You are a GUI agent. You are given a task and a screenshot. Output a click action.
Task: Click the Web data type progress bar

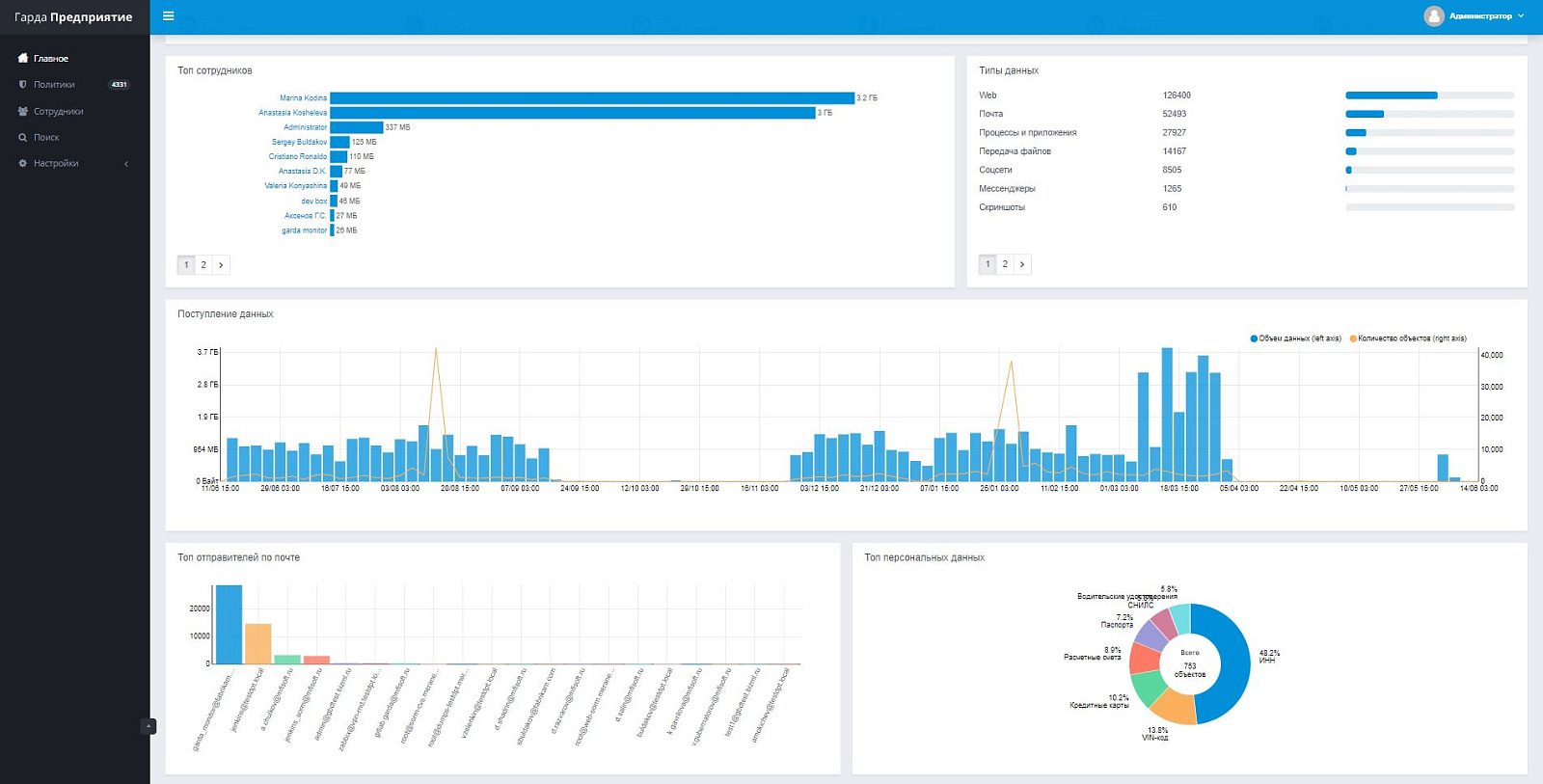(1429, 95)
